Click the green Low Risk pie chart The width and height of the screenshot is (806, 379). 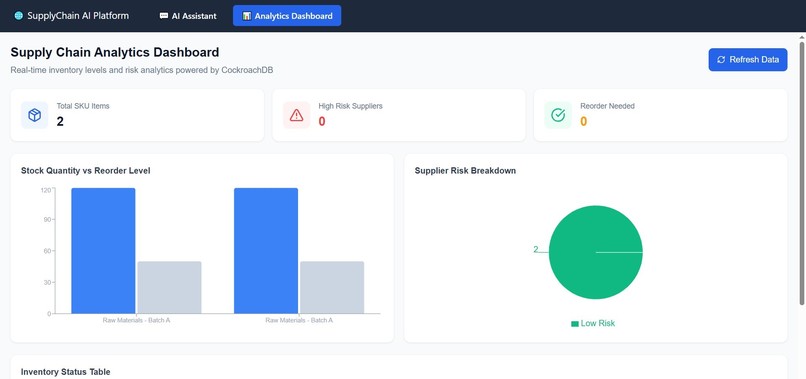tap(596, 252)
